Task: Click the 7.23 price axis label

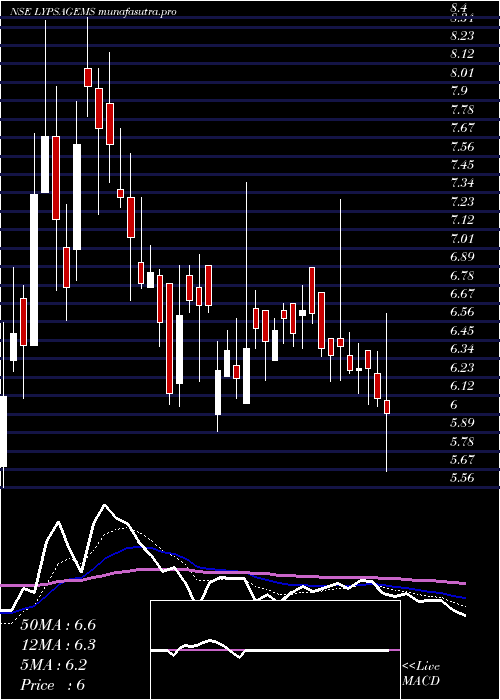Action: (462, 202)
